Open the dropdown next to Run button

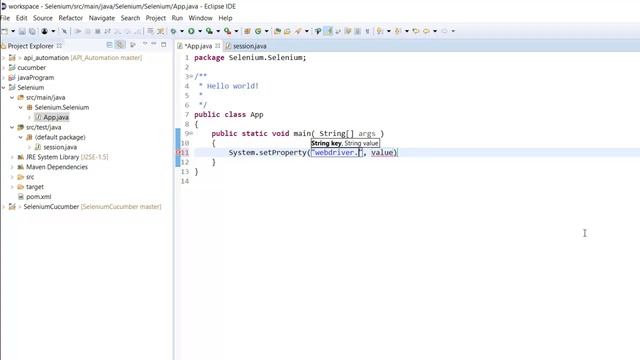(200, 31)
